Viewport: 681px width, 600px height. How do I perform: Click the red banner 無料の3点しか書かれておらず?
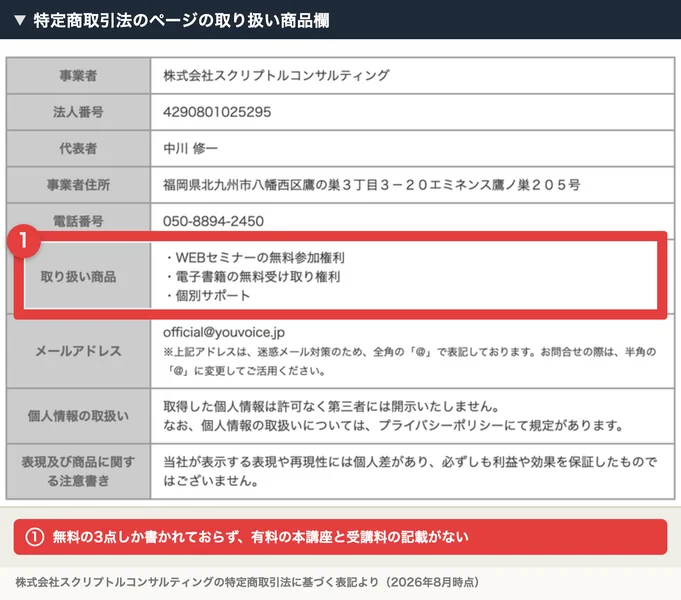pos(340,537)
